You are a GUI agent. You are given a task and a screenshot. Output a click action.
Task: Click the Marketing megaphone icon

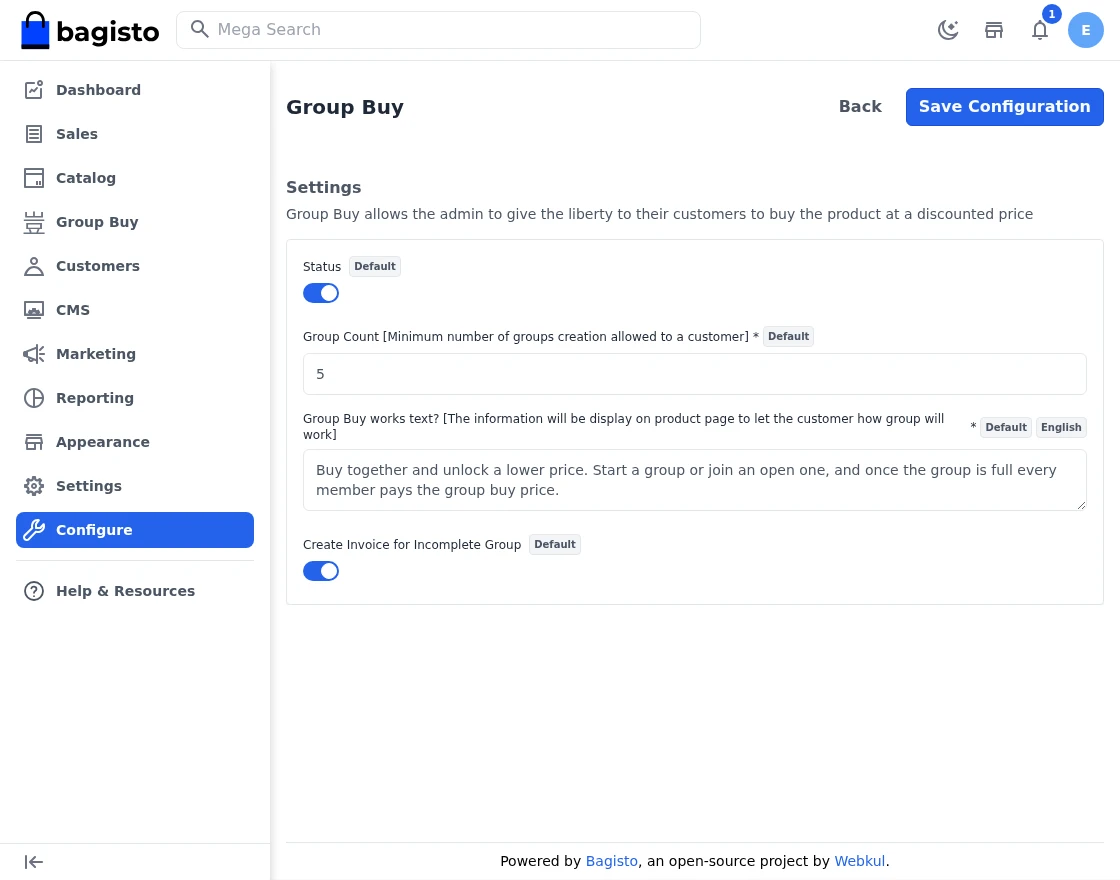coord(34,354)
